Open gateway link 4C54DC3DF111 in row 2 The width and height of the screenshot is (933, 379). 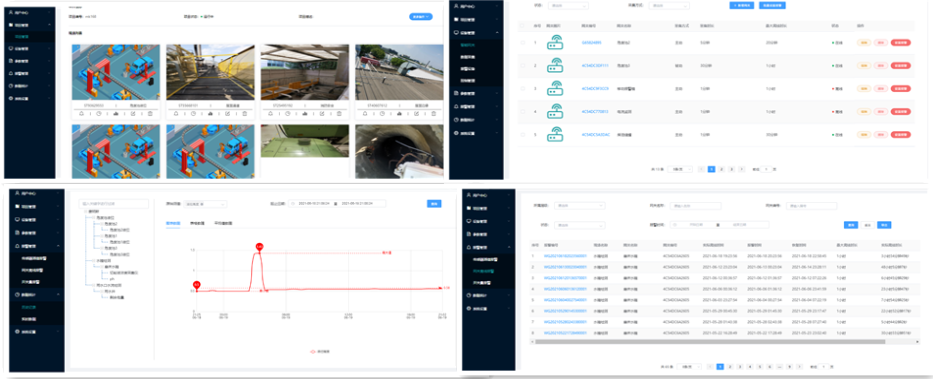point(595,65)
